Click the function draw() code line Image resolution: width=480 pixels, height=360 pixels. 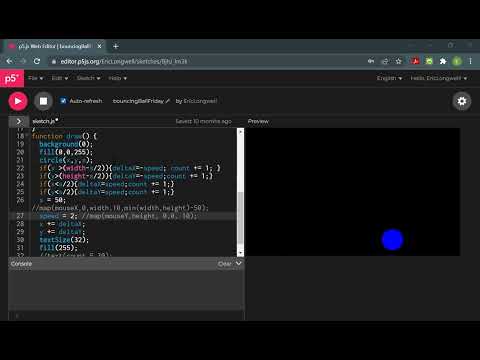[64, 136]
